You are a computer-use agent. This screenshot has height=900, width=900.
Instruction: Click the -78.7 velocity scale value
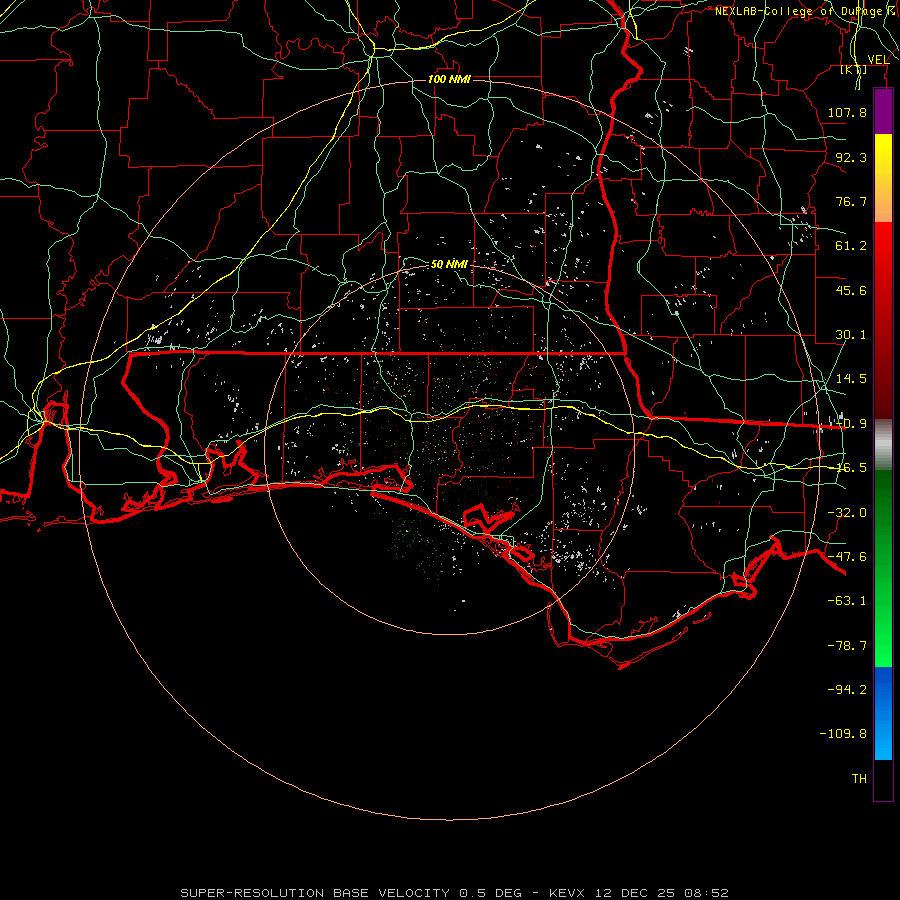tap(847, 646)
